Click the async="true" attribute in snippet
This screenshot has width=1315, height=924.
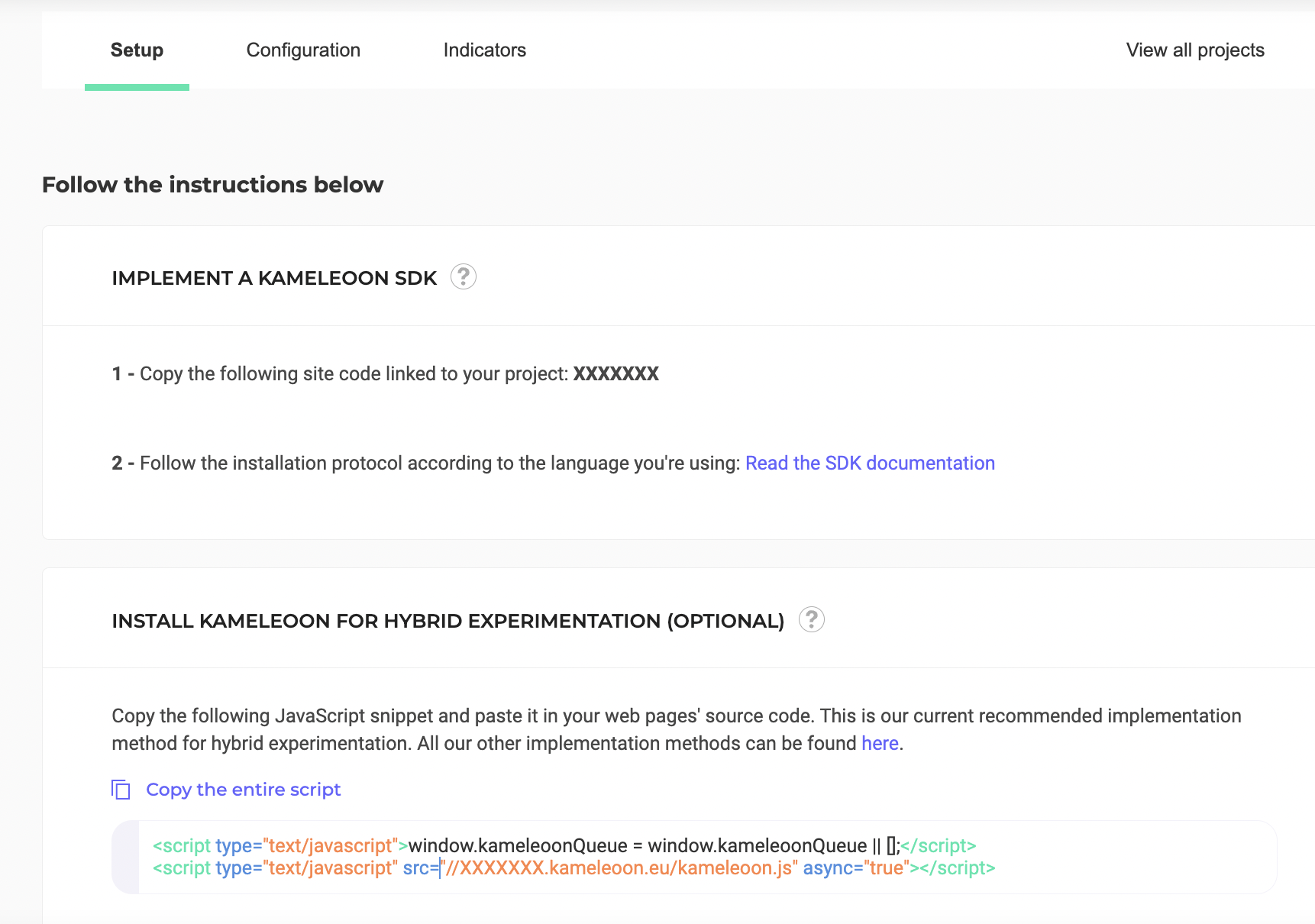(x=856, y=868)
